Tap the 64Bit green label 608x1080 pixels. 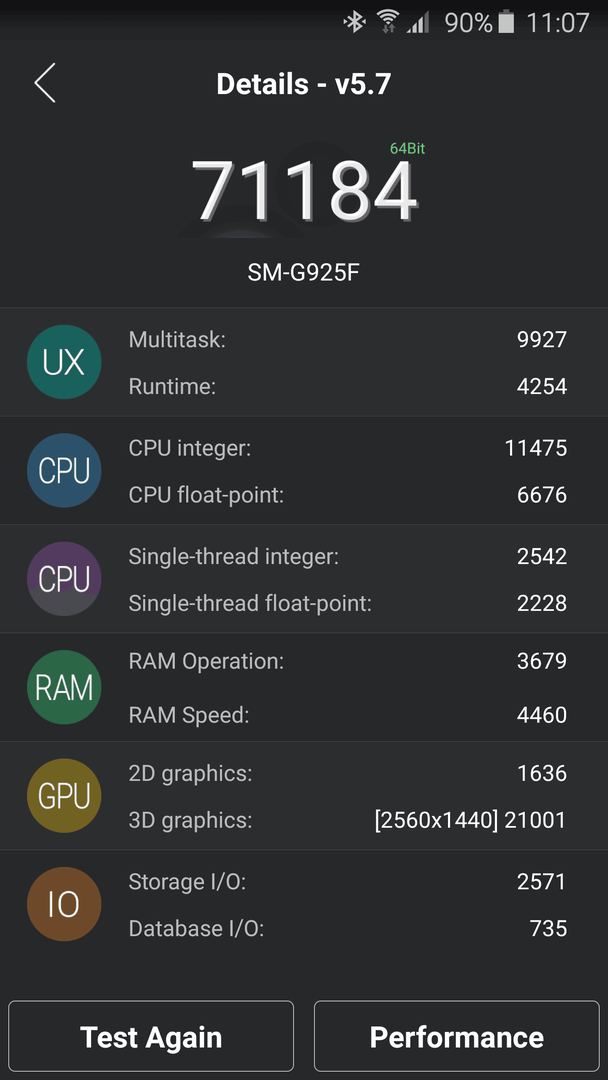pyautogui.click(x=407, y=149)
